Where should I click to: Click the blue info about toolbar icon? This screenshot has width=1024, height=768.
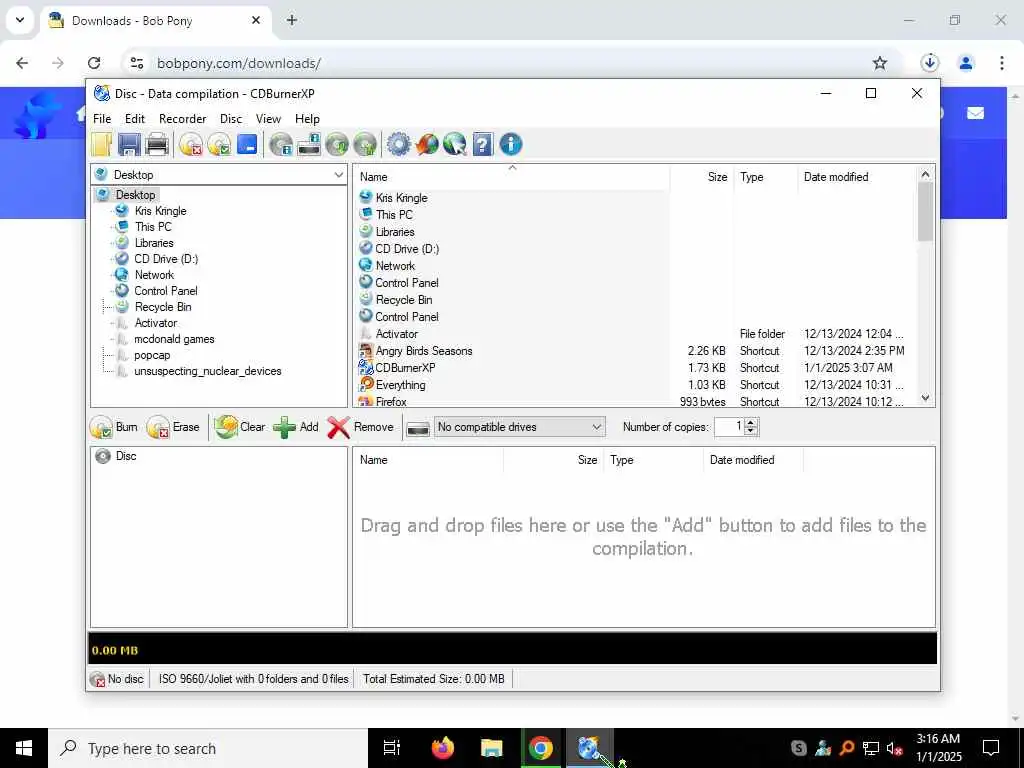point(511,144)
